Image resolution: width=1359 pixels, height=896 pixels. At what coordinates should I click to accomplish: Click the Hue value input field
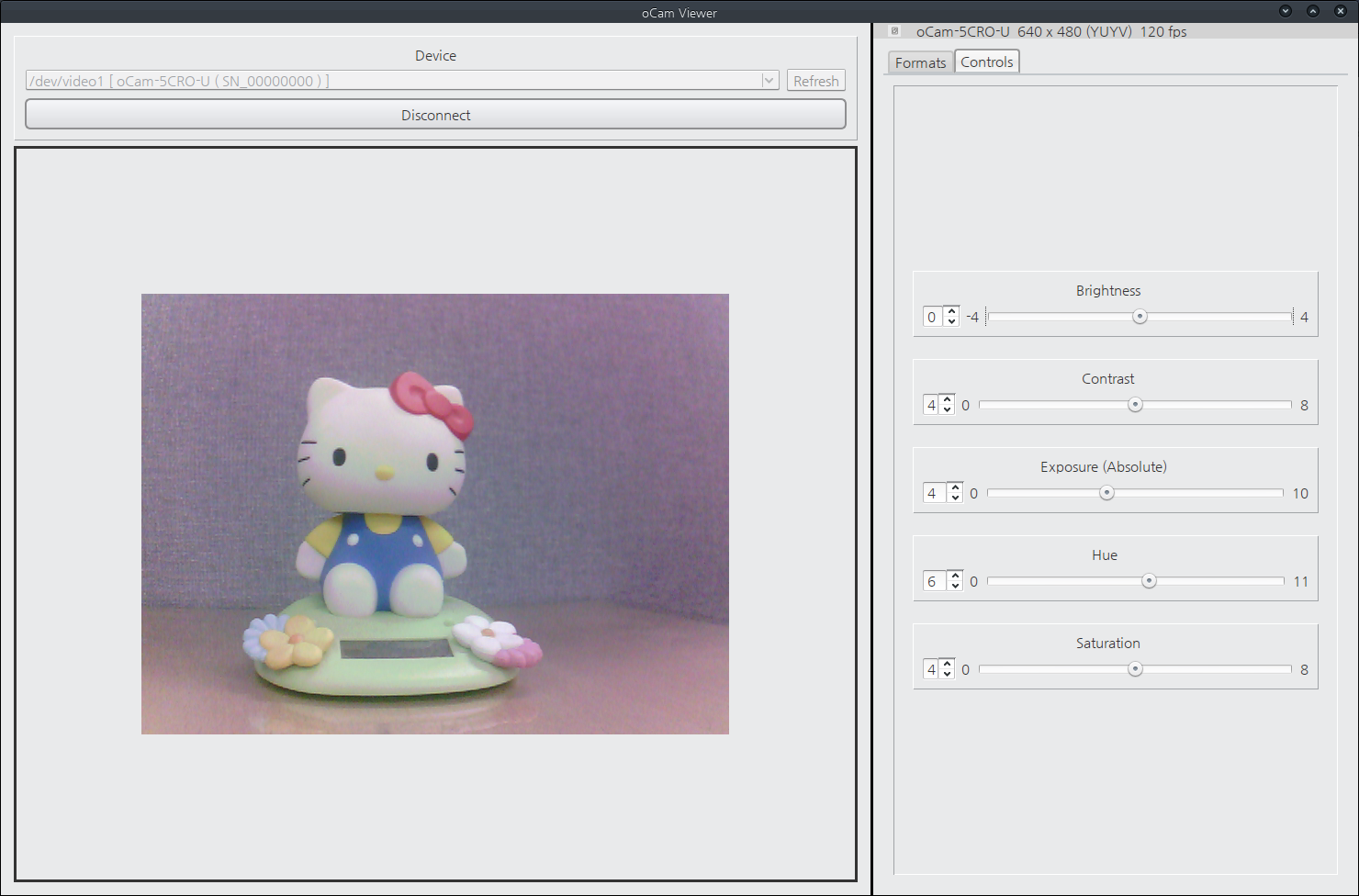coord(933,581)
